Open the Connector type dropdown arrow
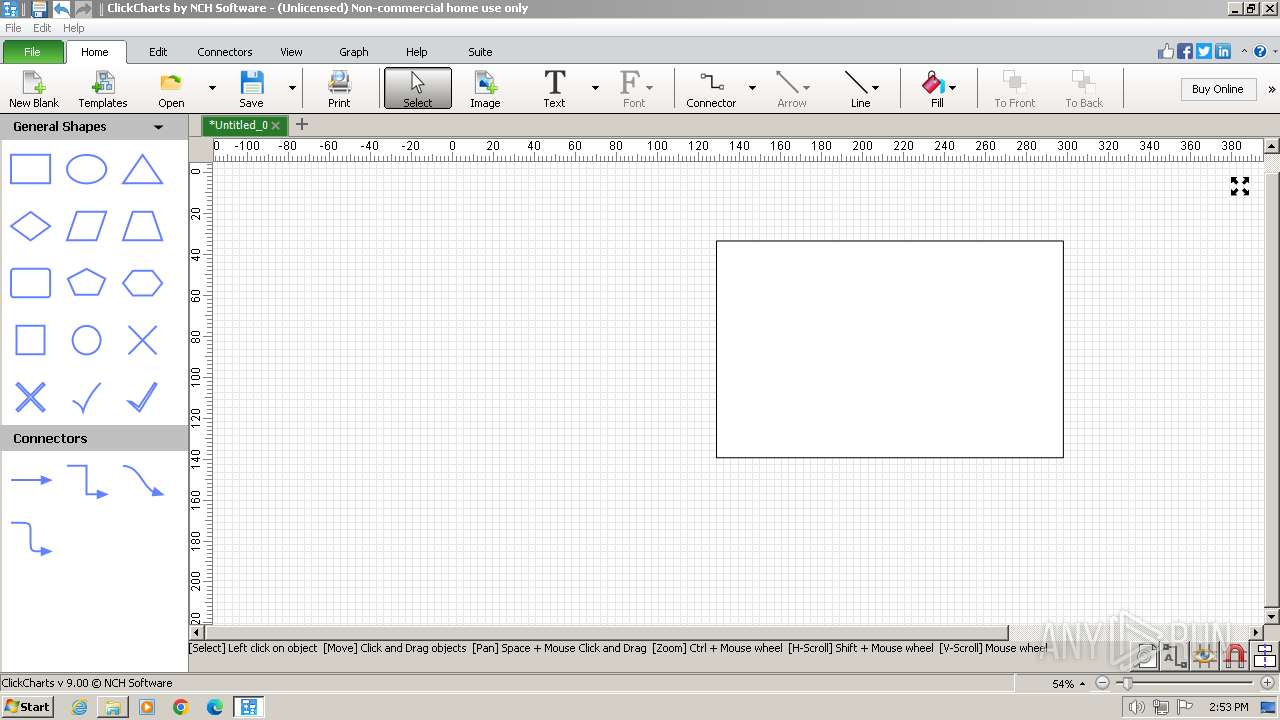 752,89
